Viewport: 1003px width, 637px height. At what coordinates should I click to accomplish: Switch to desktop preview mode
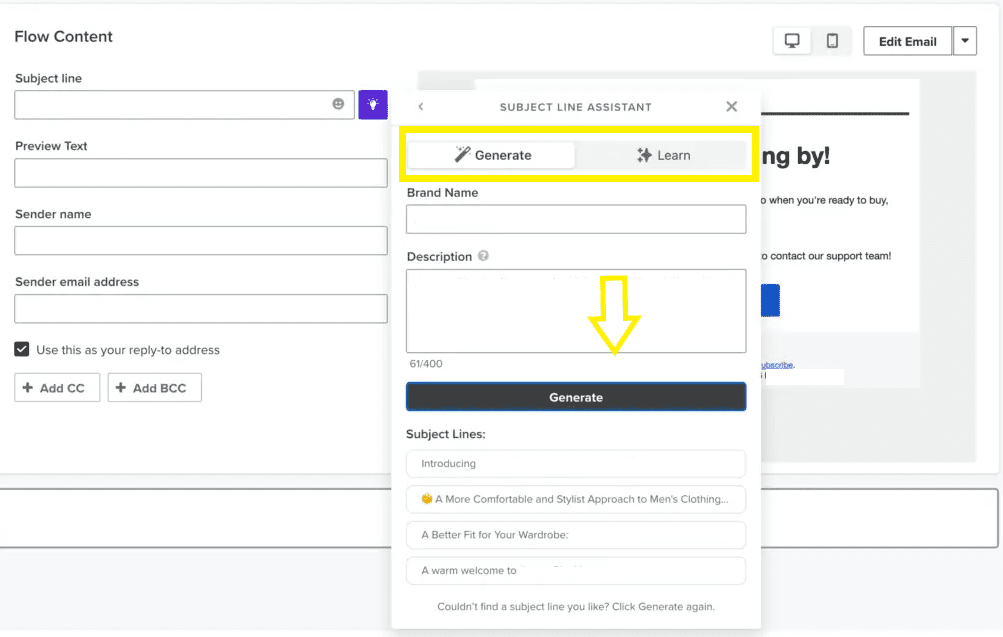point(792,41)
